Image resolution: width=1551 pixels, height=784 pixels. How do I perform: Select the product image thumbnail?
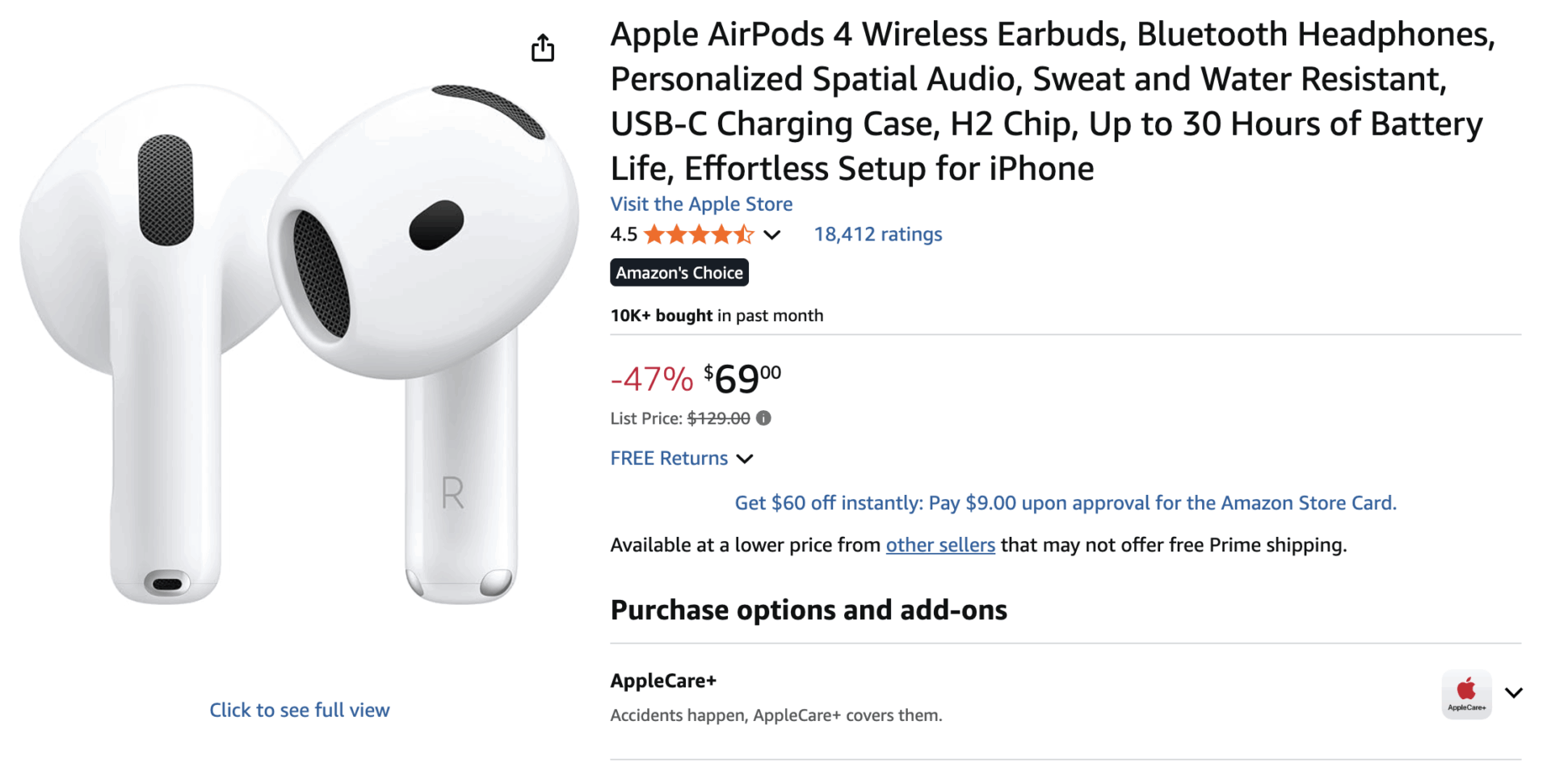click(x=299, y=339)
